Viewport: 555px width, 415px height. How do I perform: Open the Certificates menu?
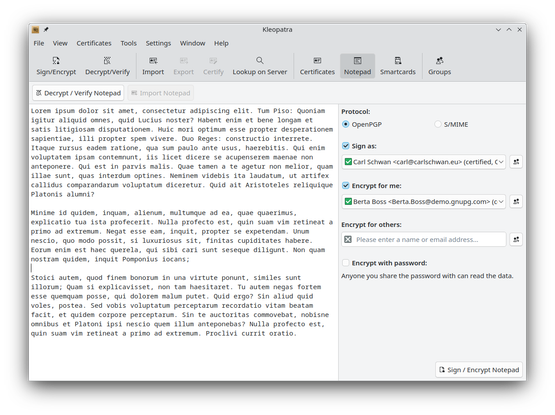point(94,43)
